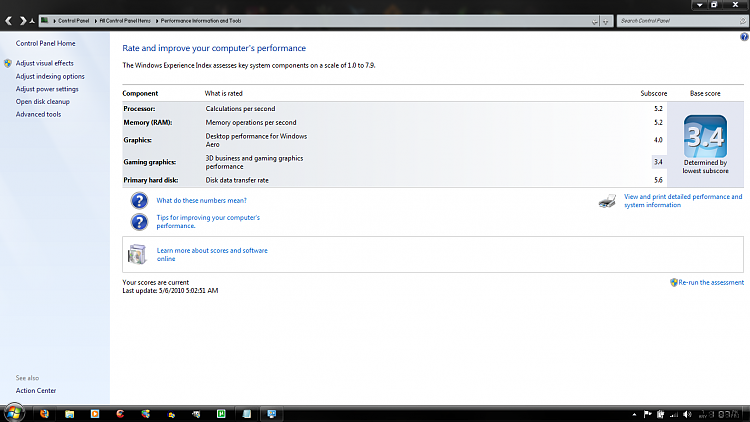
Task: Open the volume speaker icon in tray
Action: [687, 414]
